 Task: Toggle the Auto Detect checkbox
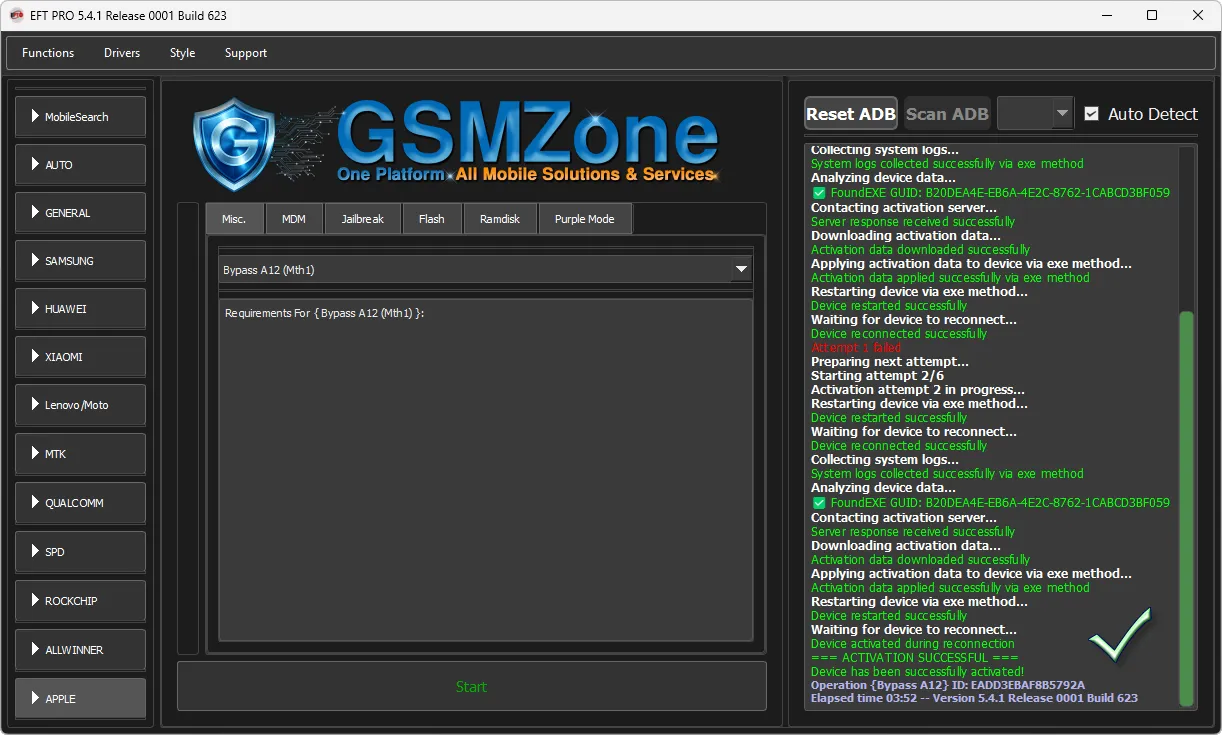point(1091,114)
